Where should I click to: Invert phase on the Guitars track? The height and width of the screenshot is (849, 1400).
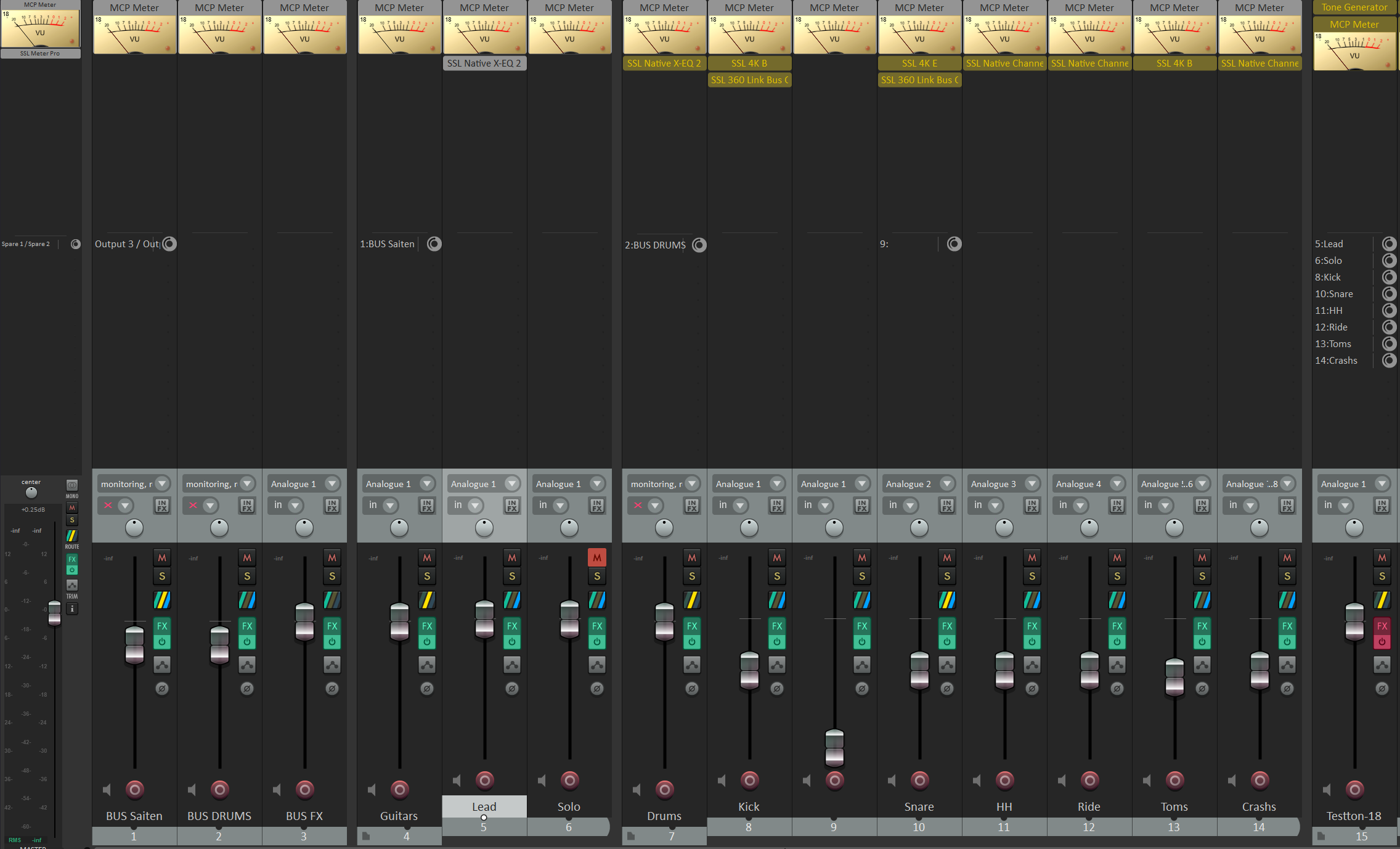tap(427, 689)
